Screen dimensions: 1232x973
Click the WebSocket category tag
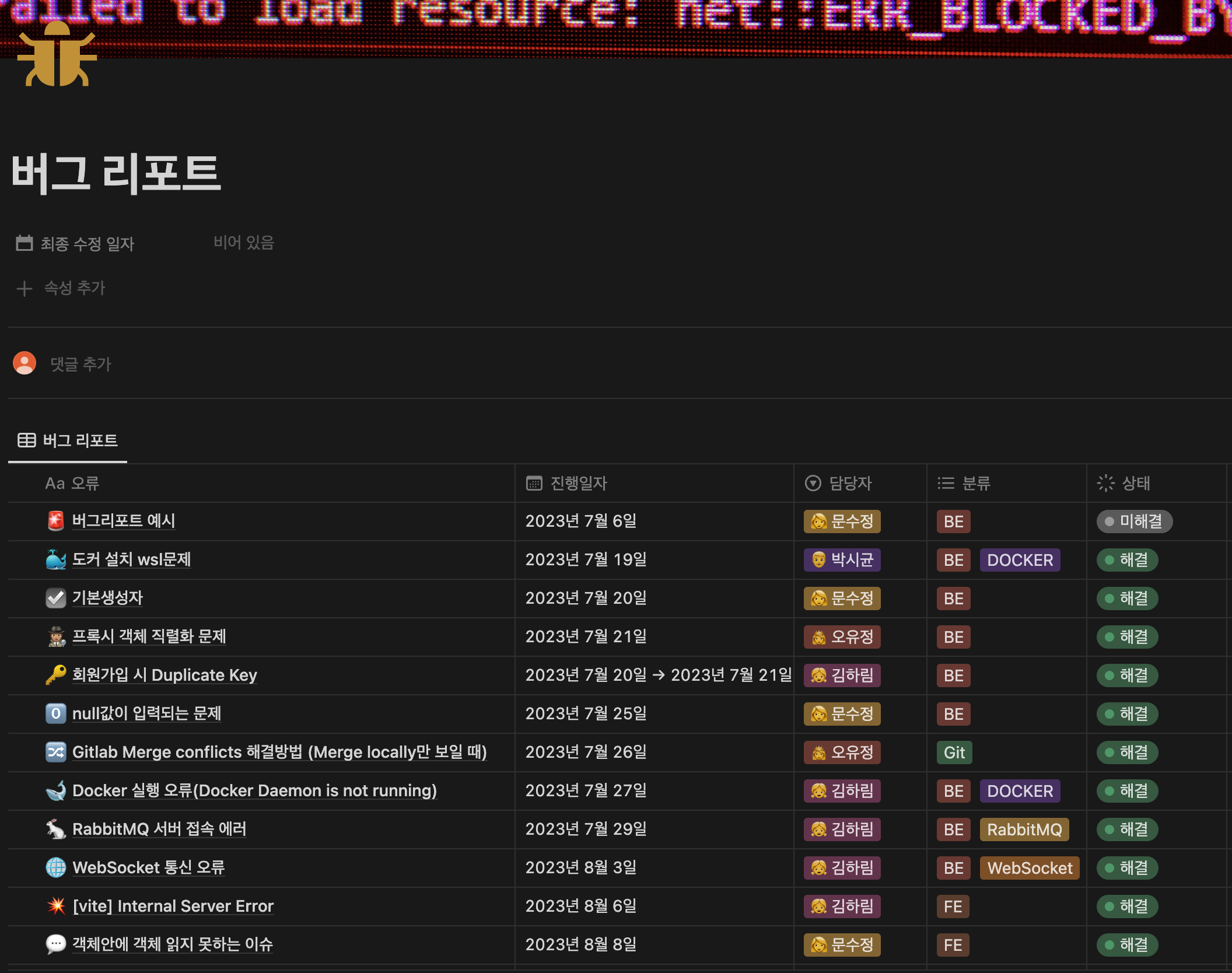pos(1030,868)
